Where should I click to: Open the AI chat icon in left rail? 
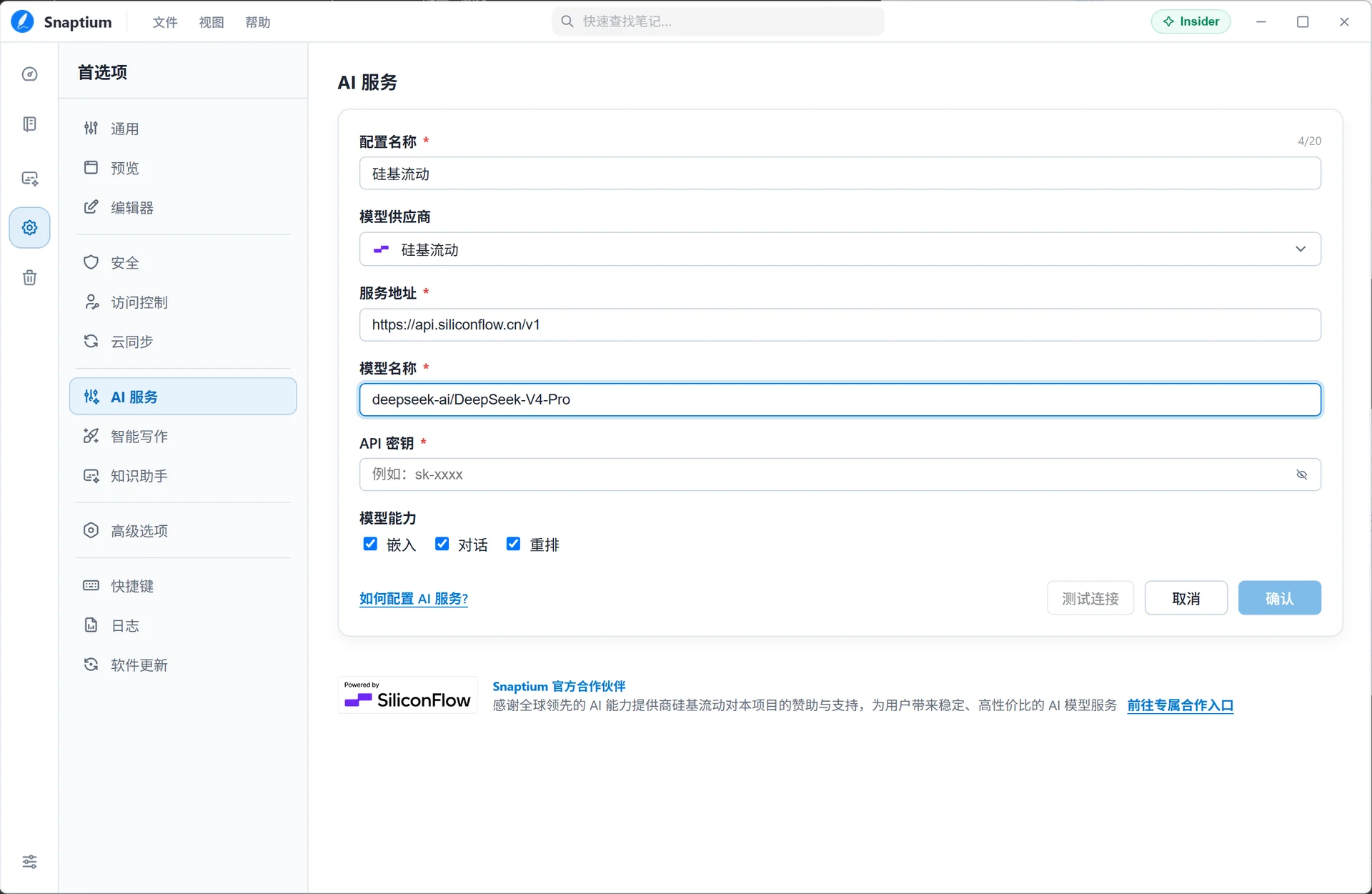coord(29,179)
